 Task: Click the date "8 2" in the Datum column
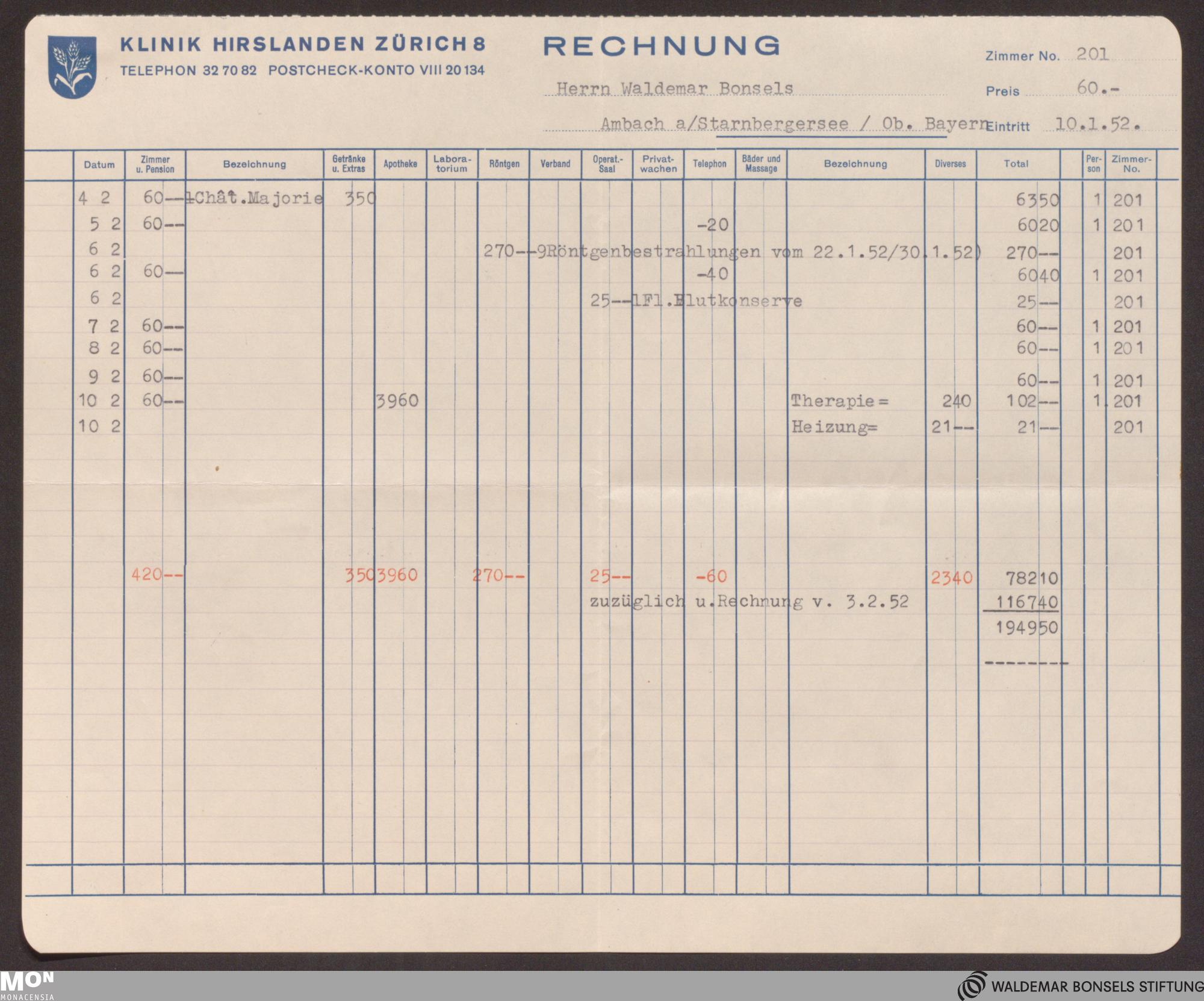click(105, 349)
